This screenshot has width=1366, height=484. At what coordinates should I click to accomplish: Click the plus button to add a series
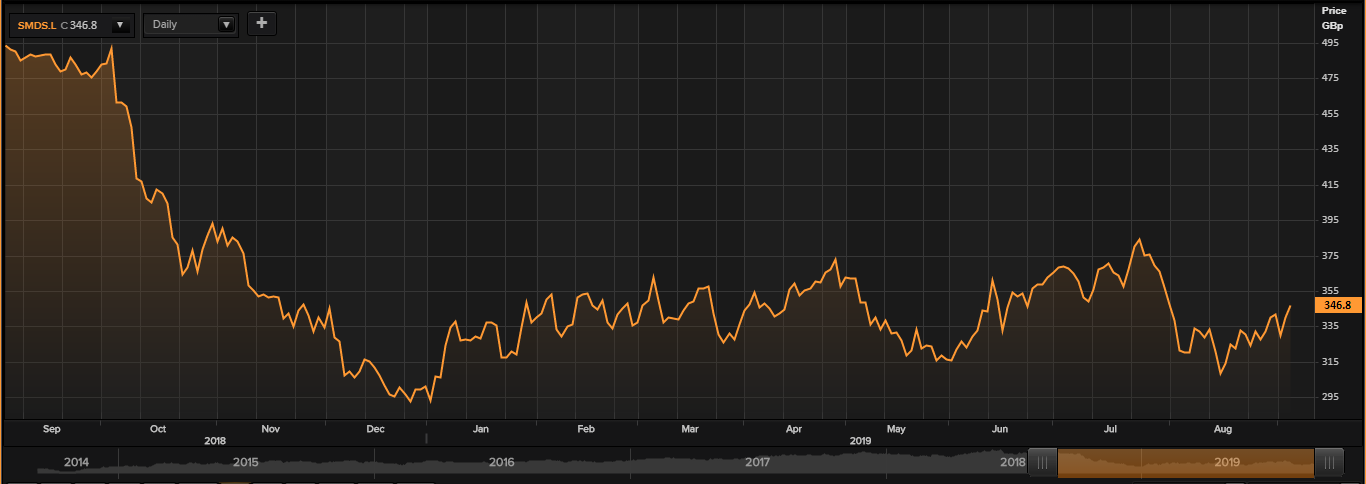click(262, 23)
